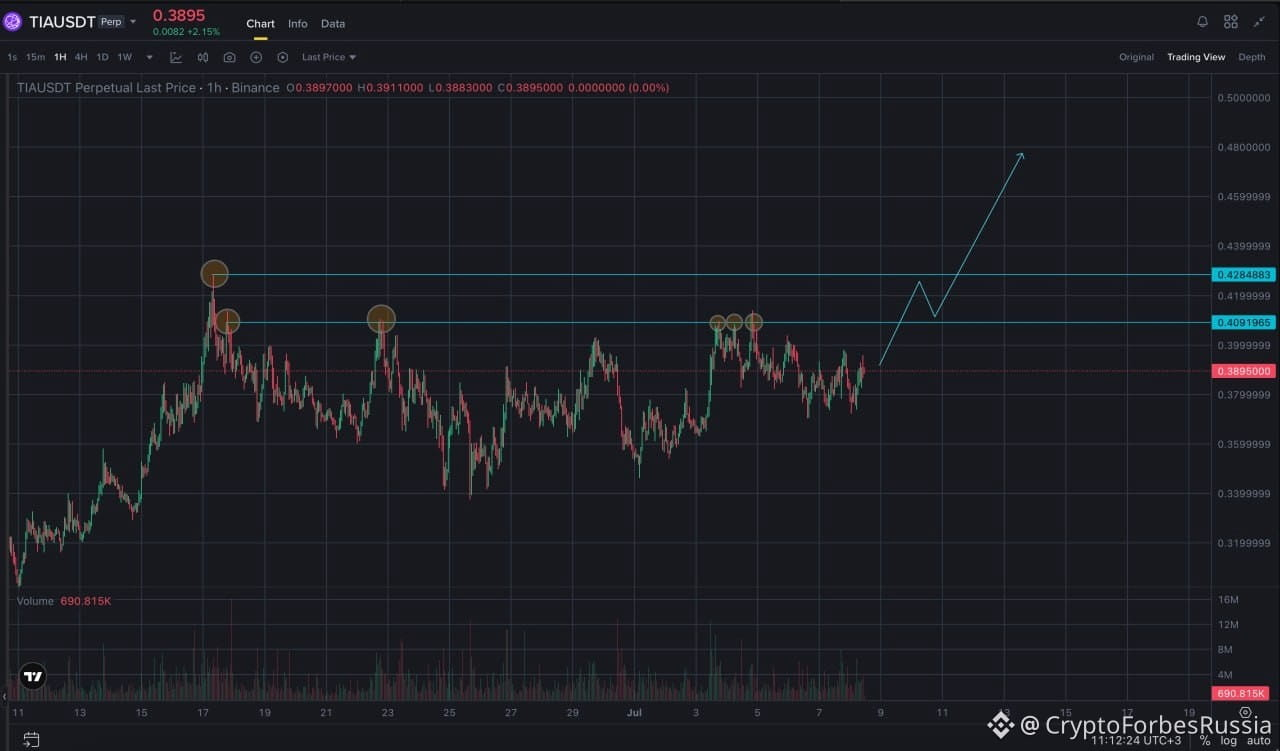Click the volume label 690.815K on axis
The image size is (1280, 751).
click(x=1241, y=693)
